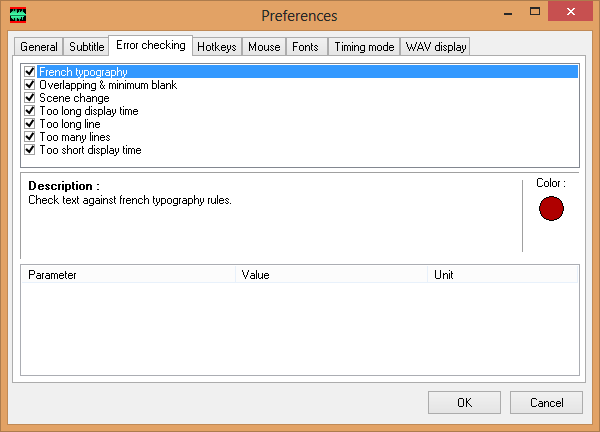The height and width of the screenshot is (432, 600).
Task: Uncheck the Too long line checkbox
Action: 30,124
